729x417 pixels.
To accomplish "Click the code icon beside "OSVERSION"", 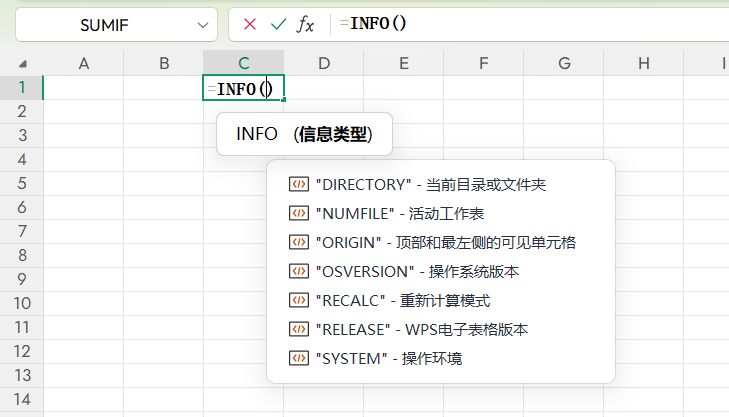I will pos(298,271).
